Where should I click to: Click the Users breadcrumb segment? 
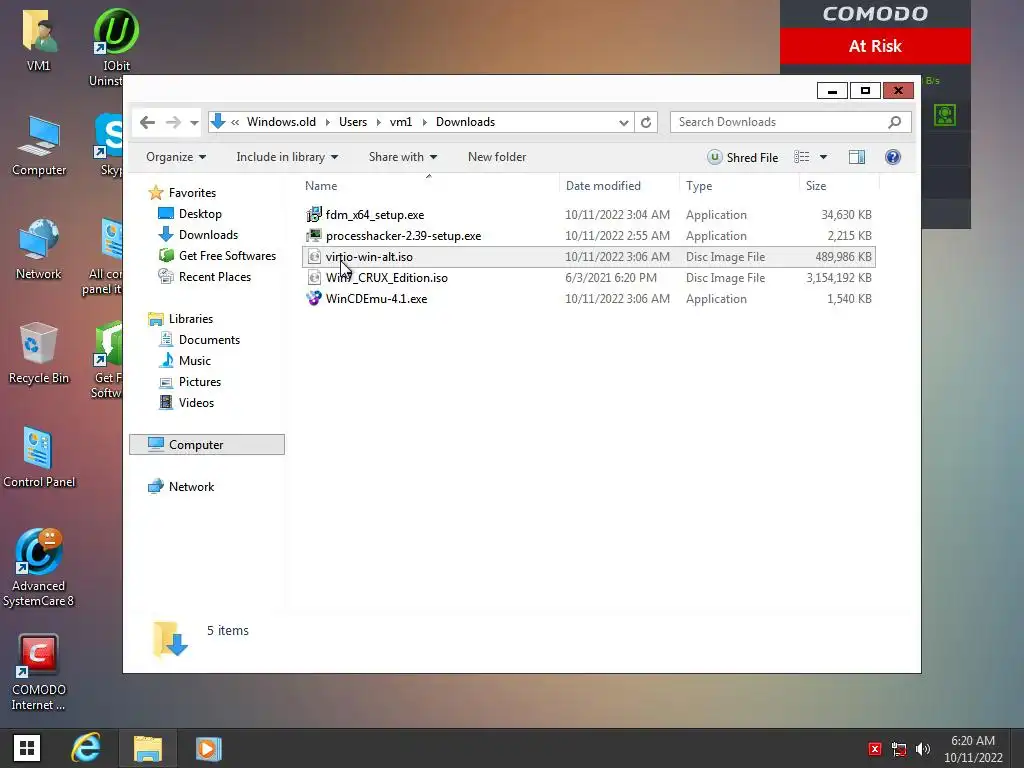(x=353, y=122)
